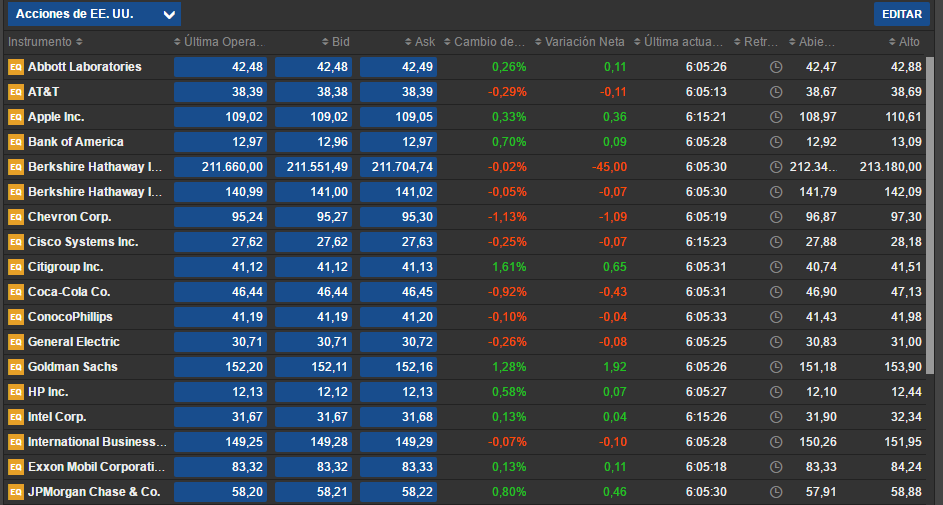Click the delayed-data clock icon in Citigroup Inc. row
The image size is (943, 505).
coord(776,267)
